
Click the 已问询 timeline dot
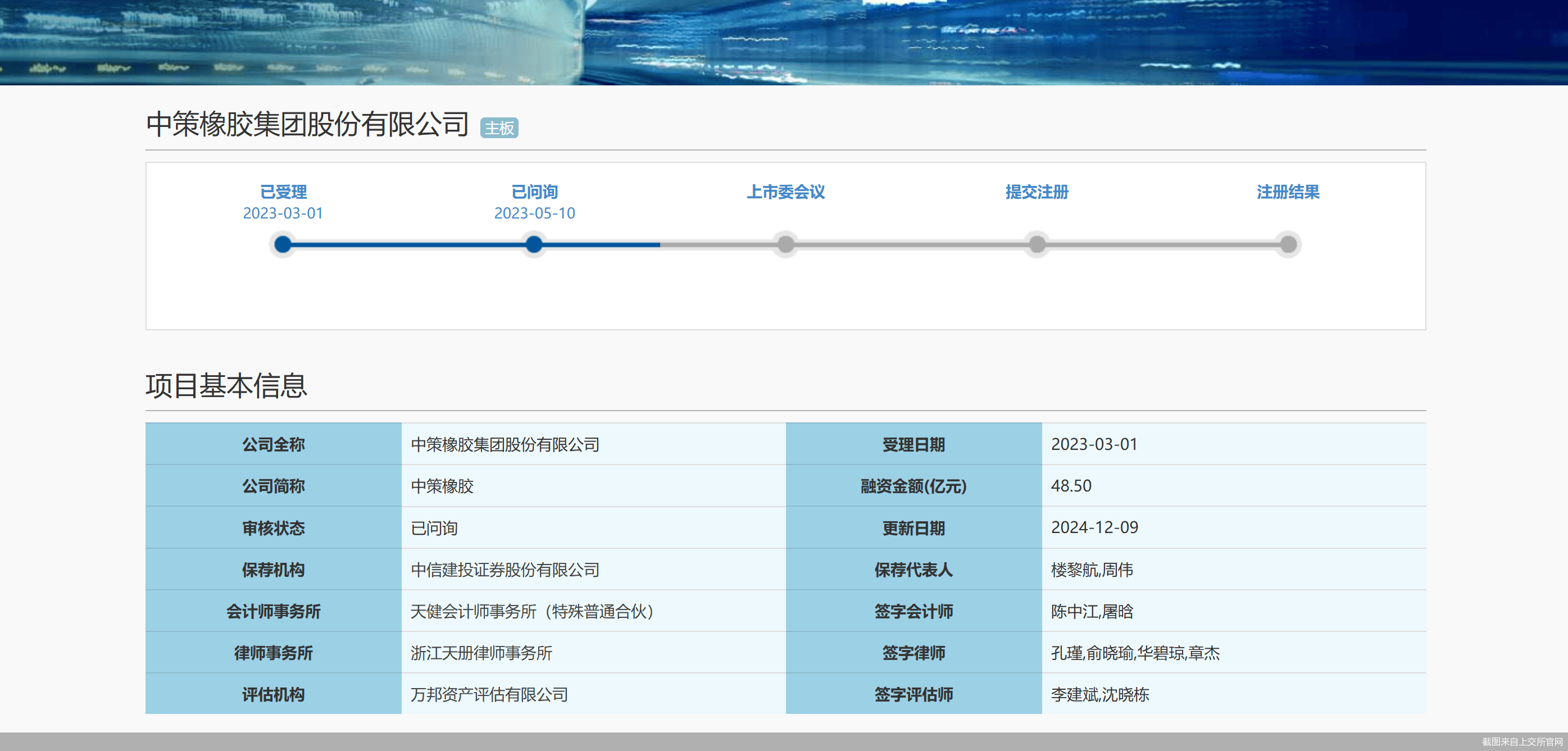pyautogui.click(x=534, y=245)
